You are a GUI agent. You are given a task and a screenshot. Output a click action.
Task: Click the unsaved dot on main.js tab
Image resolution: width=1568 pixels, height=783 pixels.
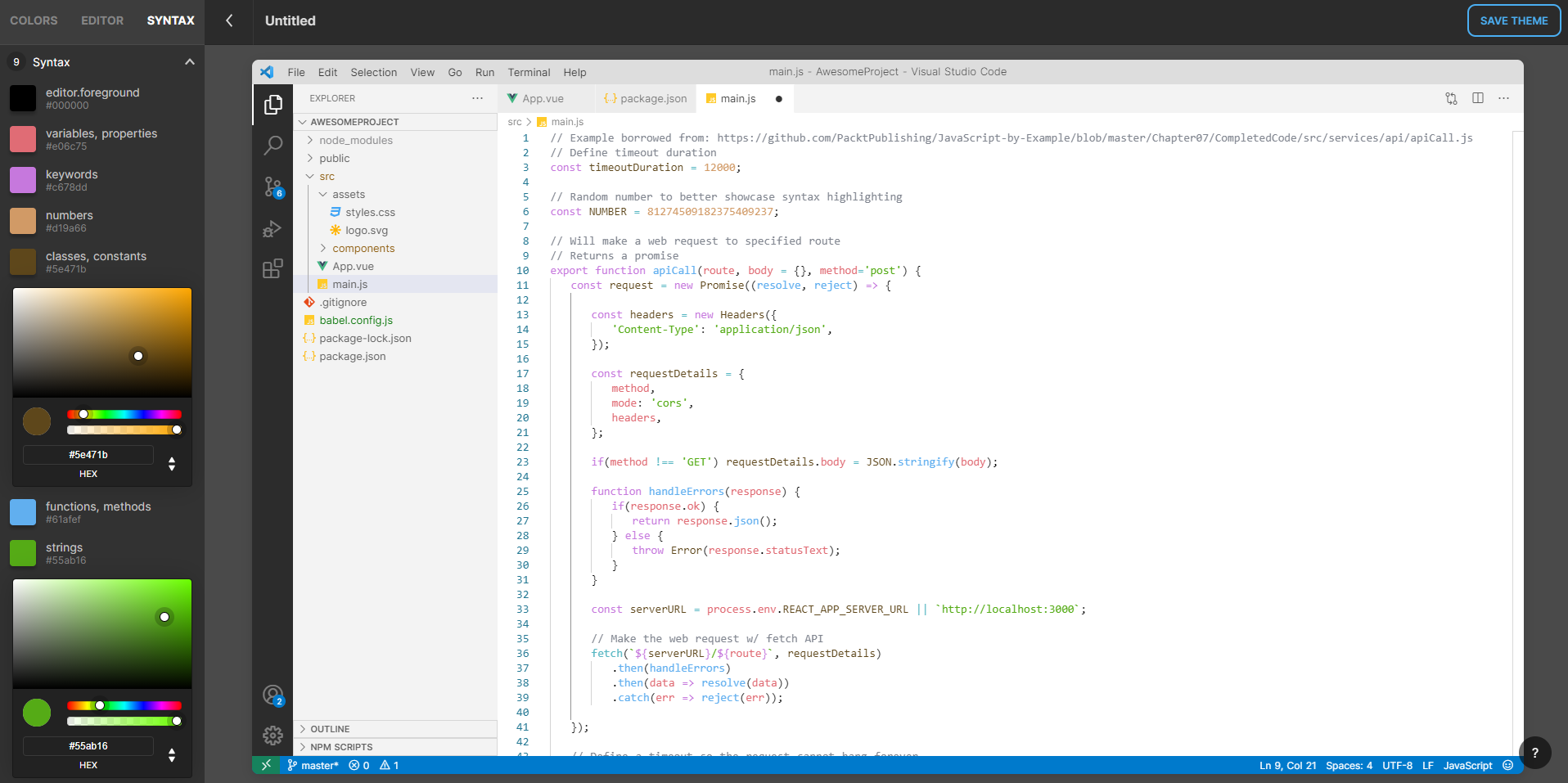click(778, 99)
